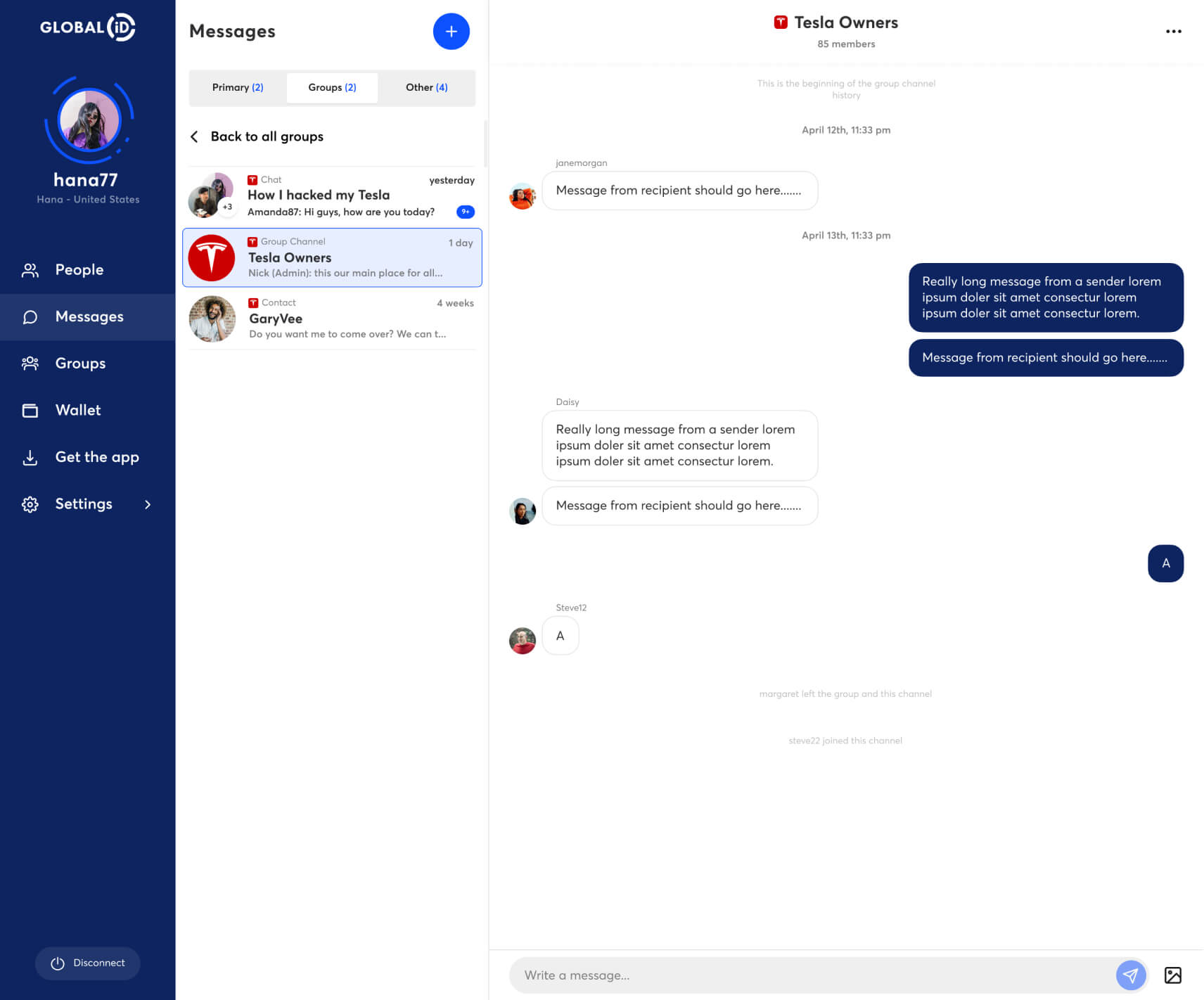Click janemorgan username label

click(x=581, y=163)
